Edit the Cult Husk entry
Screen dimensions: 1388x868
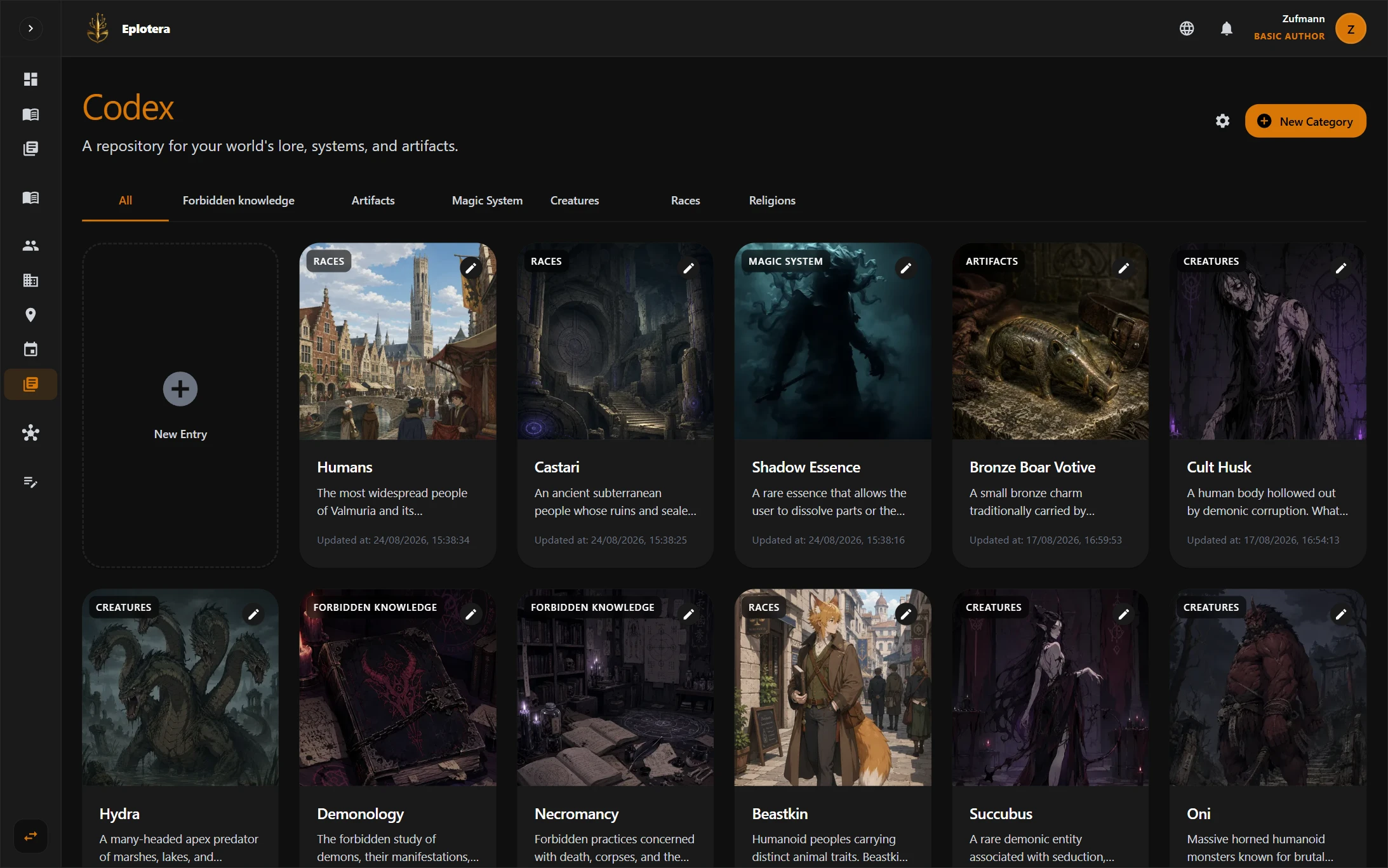click(1341, 268)
